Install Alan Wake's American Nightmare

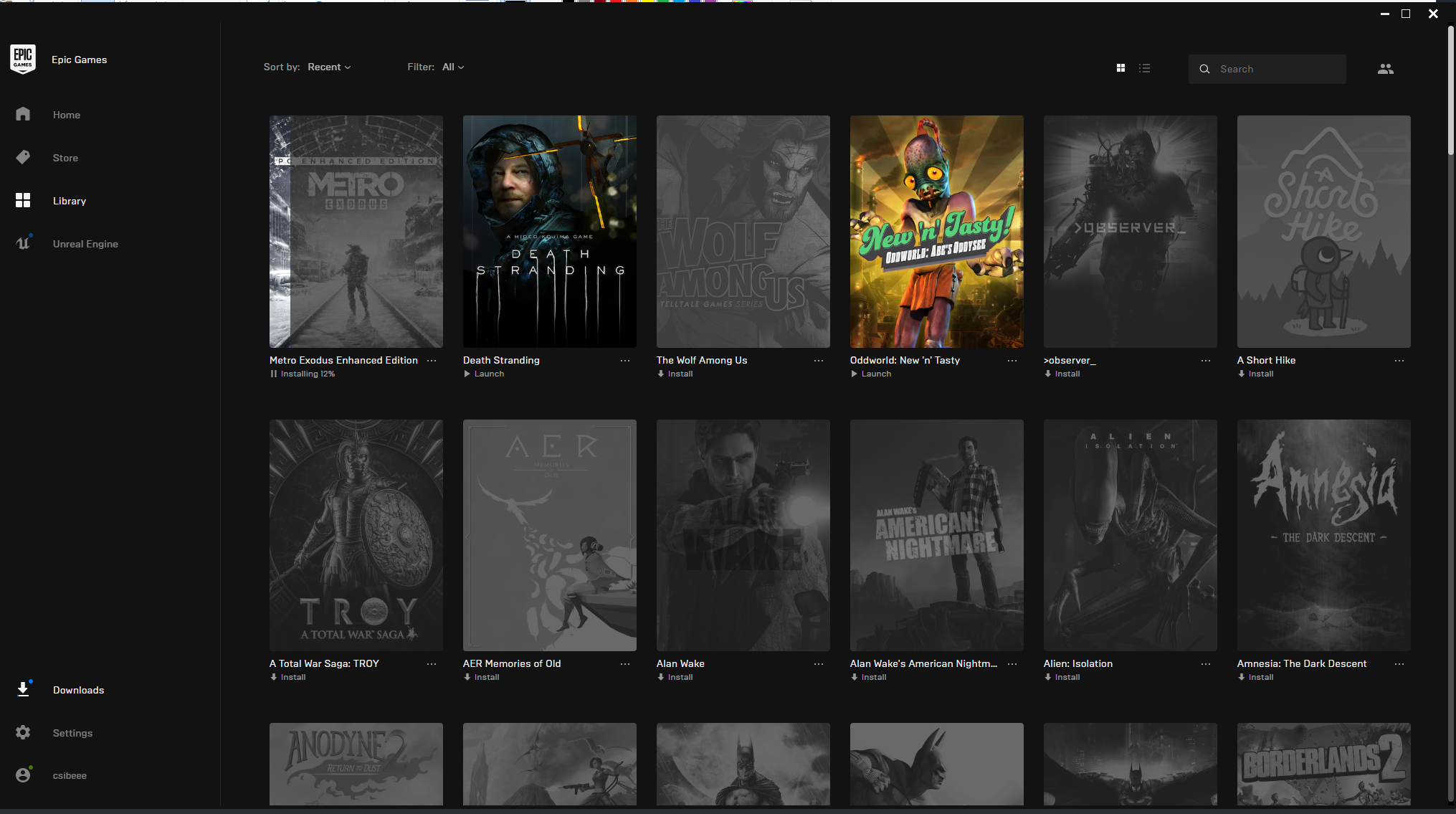tap(869, 677)
